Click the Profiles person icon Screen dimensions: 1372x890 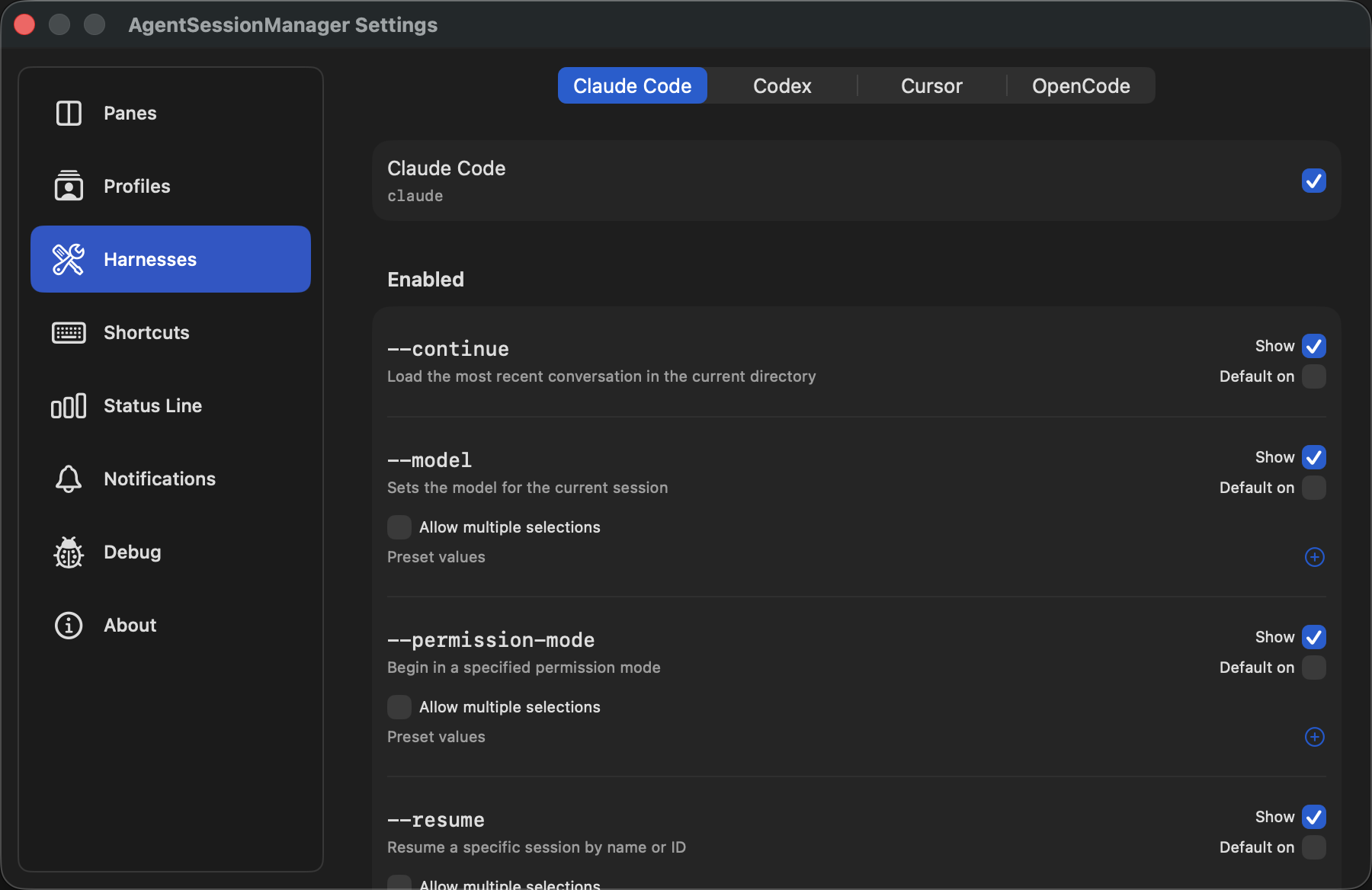(x=69, y=186)
